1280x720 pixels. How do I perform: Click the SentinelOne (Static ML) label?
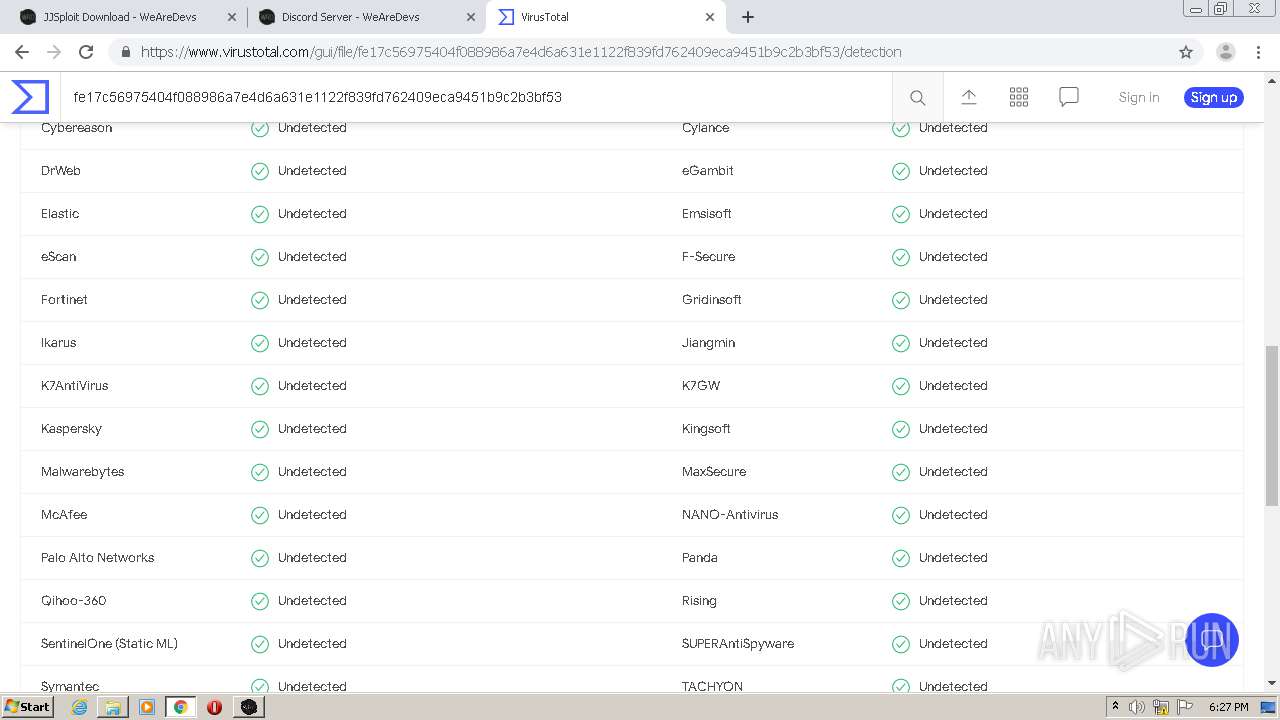109,643
